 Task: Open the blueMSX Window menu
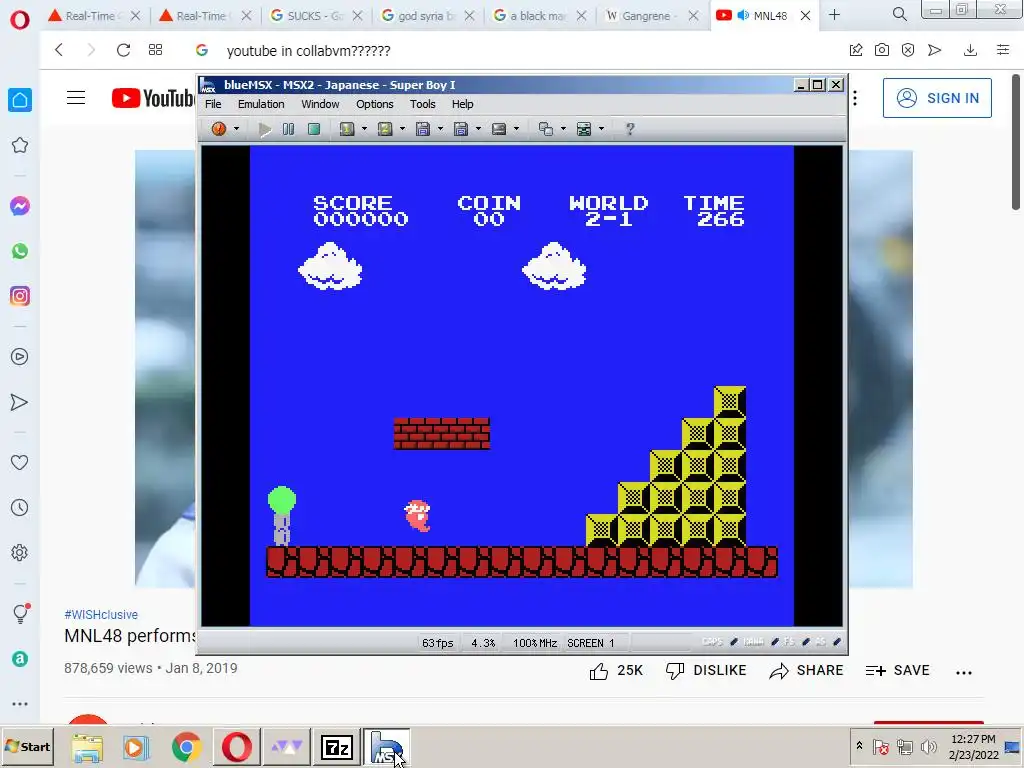(x=320, y=104)
